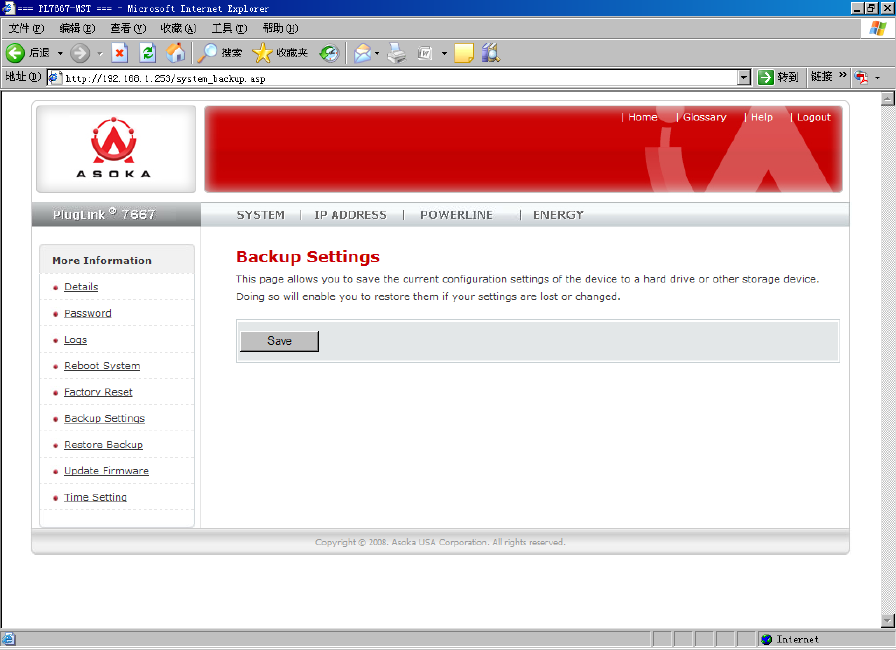Open the Edit menu (编辑)
896x650 pixels.
(77, 28)
